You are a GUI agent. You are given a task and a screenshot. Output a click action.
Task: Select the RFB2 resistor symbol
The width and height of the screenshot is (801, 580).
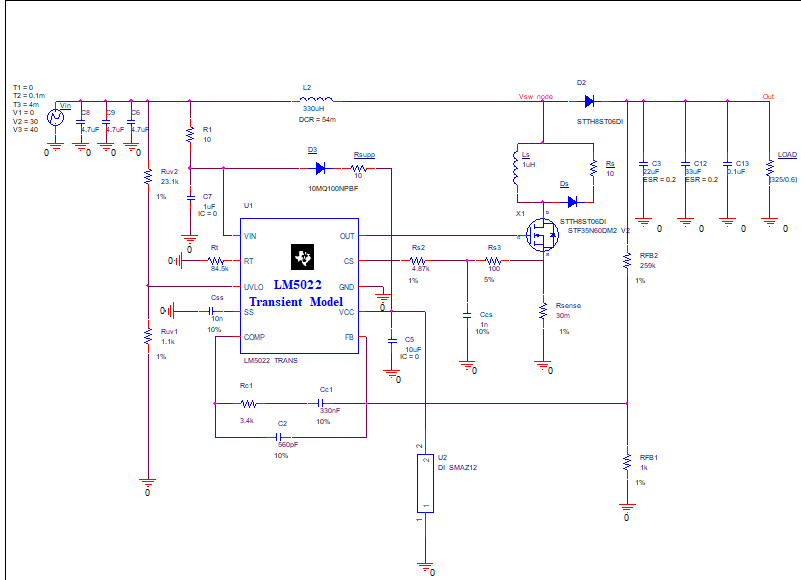coord(627,261)
